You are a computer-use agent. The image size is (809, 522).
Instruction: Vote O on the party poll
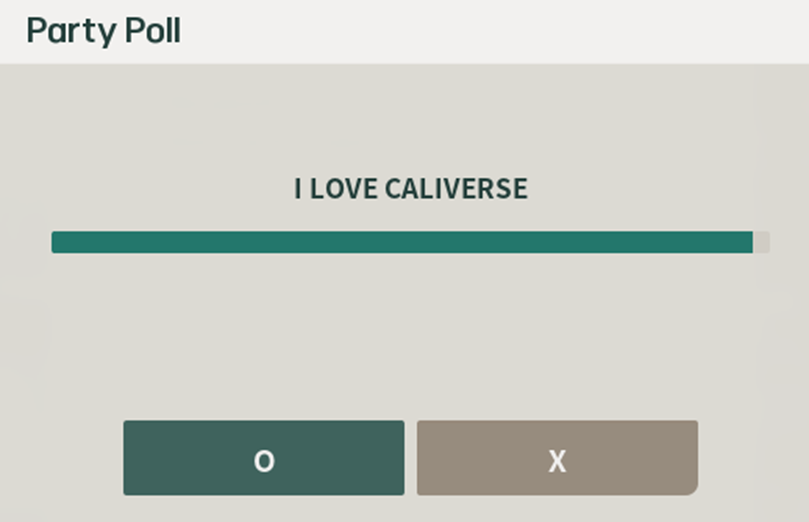click(264, 458)
